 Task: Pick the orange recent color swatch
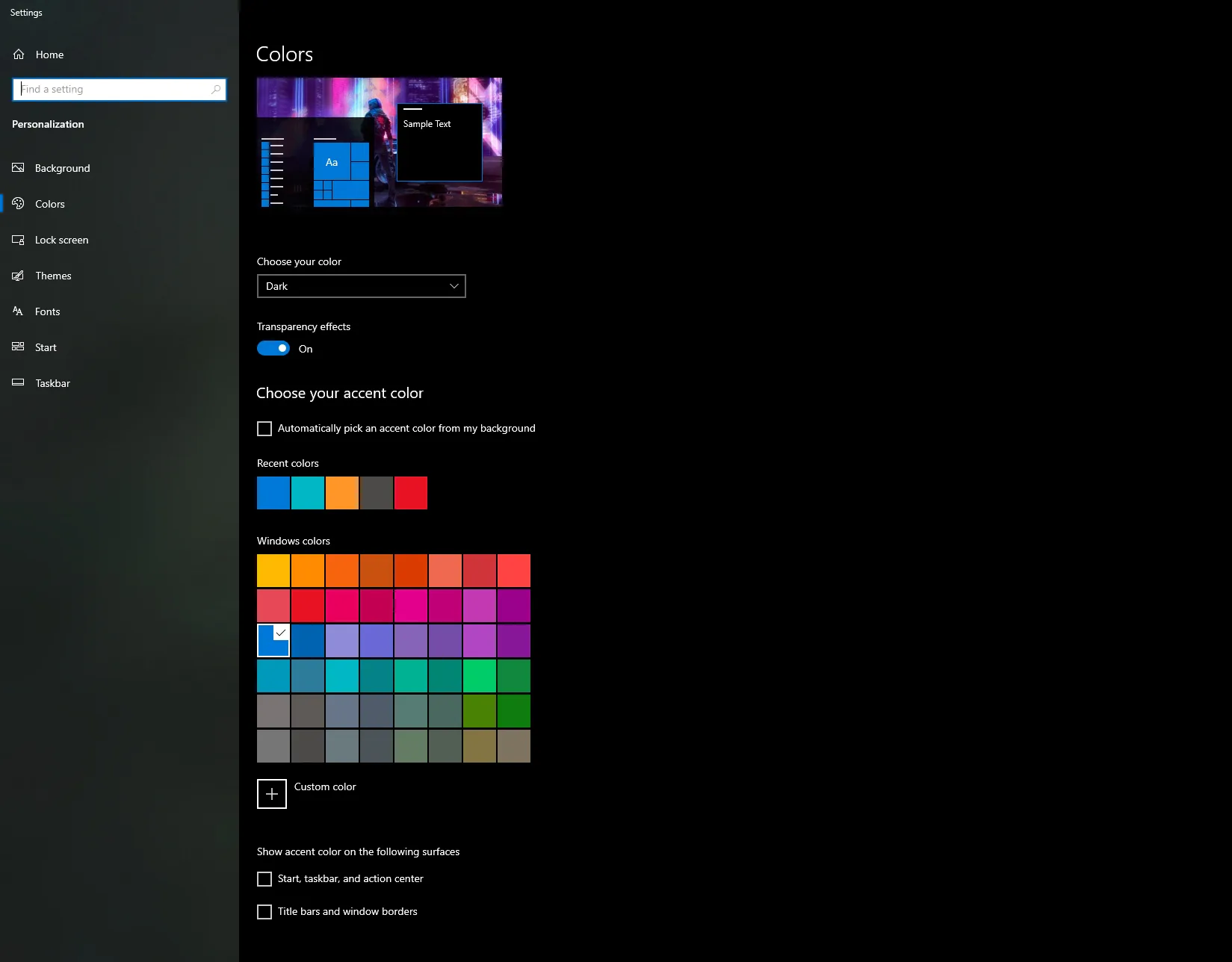[342, 493]
